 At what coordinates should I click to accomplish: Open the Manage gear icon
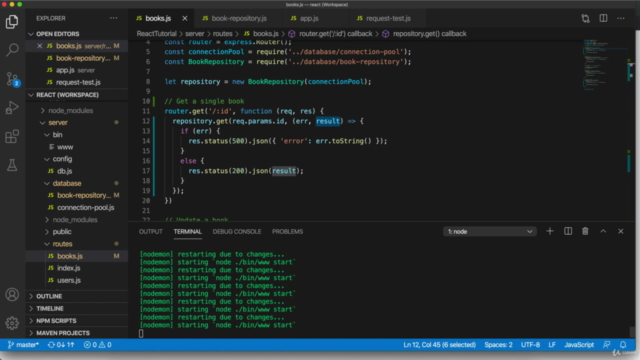[x=12, y=323]
